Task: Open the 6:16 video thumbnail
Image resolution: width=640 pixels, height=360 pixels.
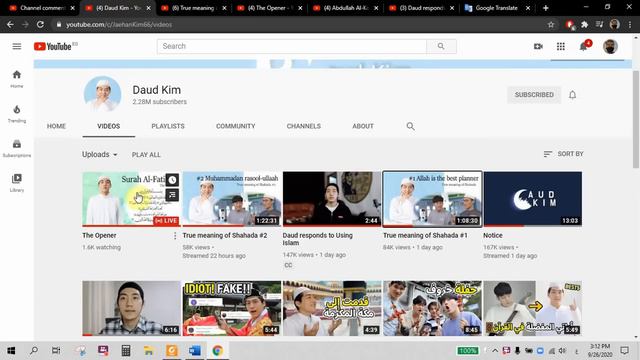Action: click(131, 308)
